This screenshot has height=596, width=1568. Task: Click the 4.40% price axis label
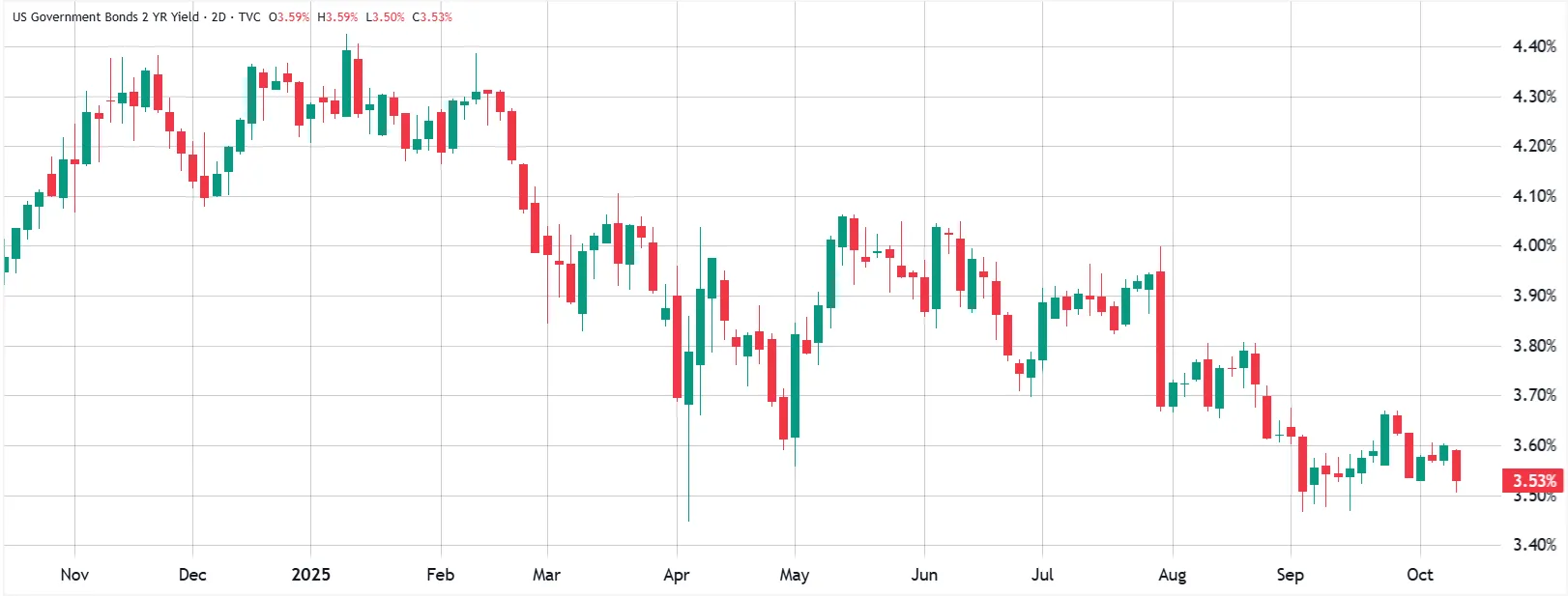(1534, 46)
